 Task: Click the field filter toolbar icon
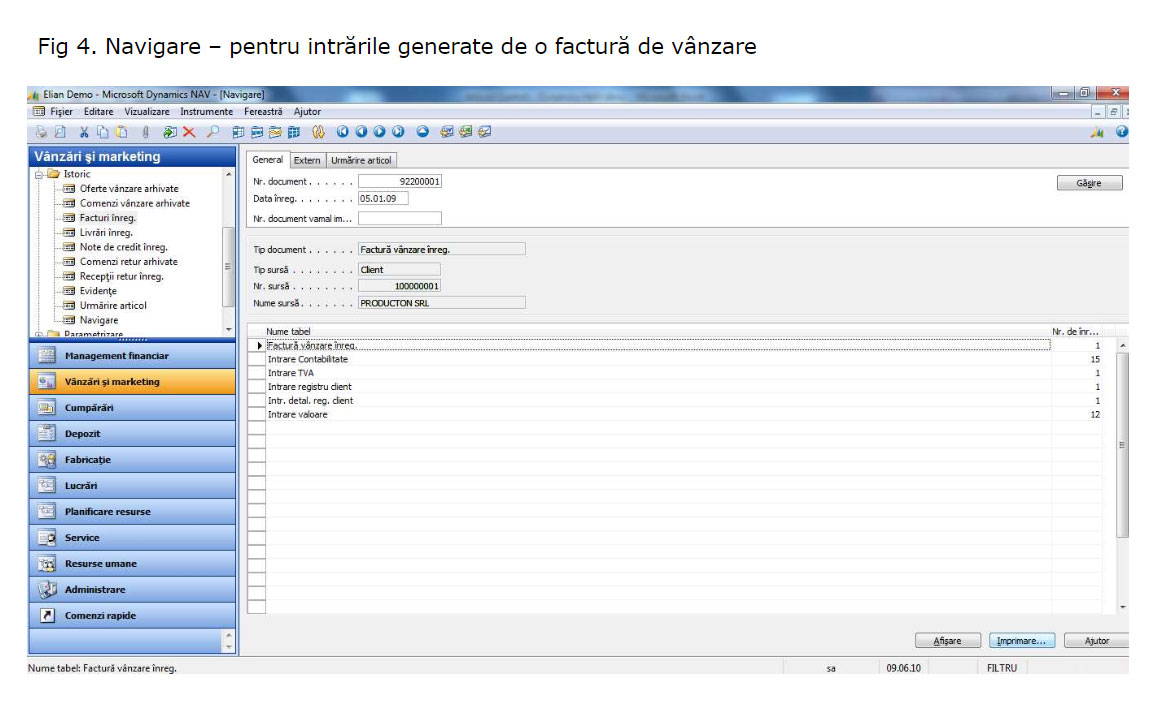238,132
